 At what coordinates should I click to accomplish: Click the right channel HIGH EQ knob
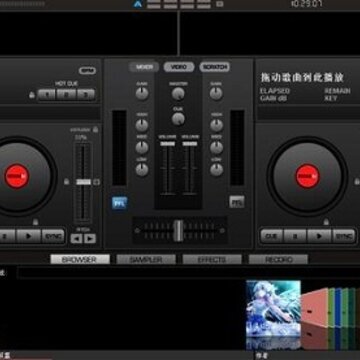coord(216,125)
